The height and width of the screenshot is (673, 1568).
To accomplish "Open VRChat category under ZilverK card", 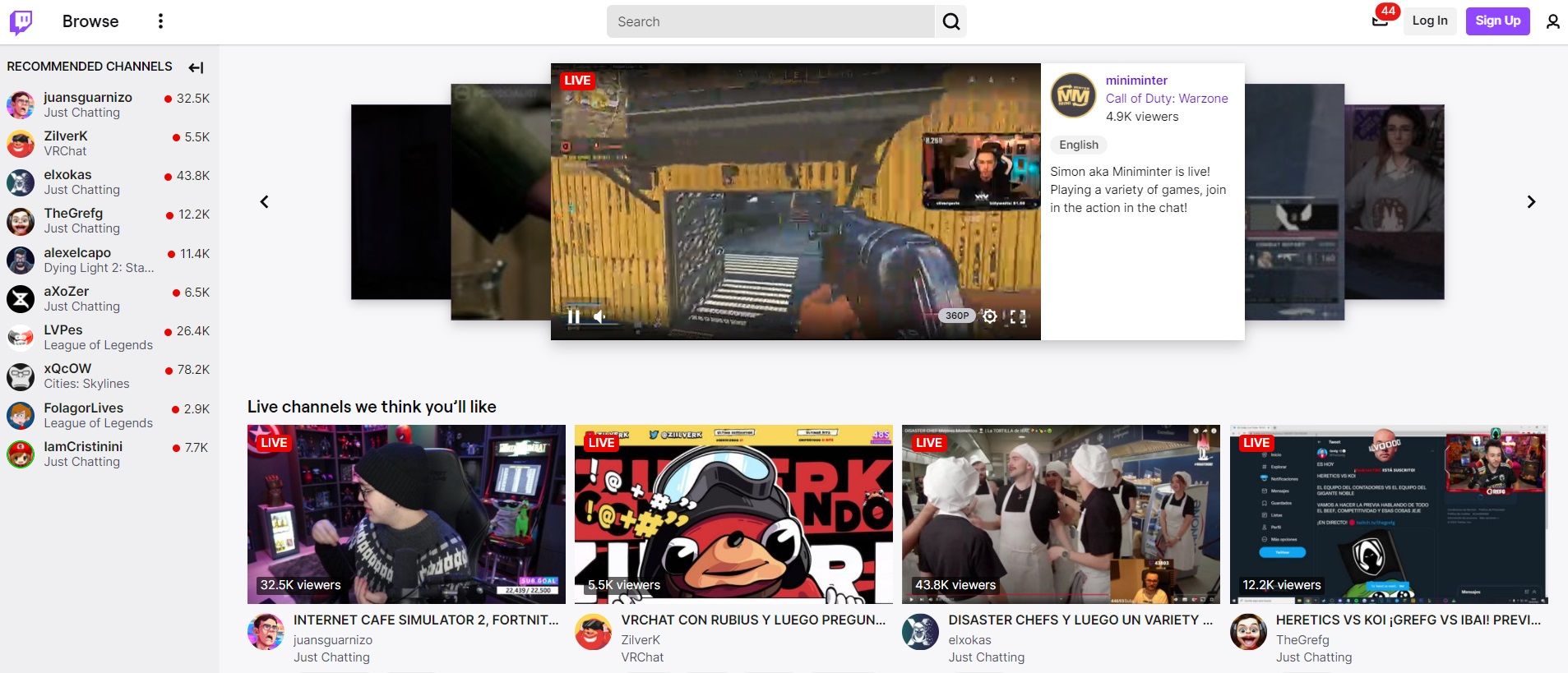I will tap(642, 657).
